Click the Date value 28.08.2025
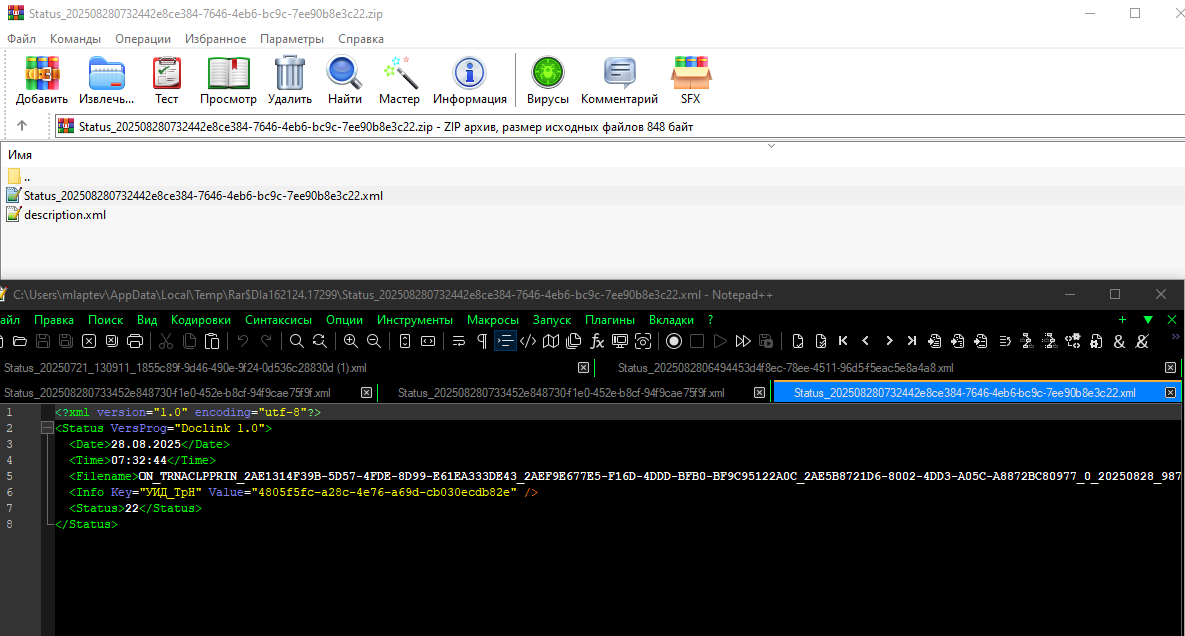 pyautogui.click(x=146, y=444)
